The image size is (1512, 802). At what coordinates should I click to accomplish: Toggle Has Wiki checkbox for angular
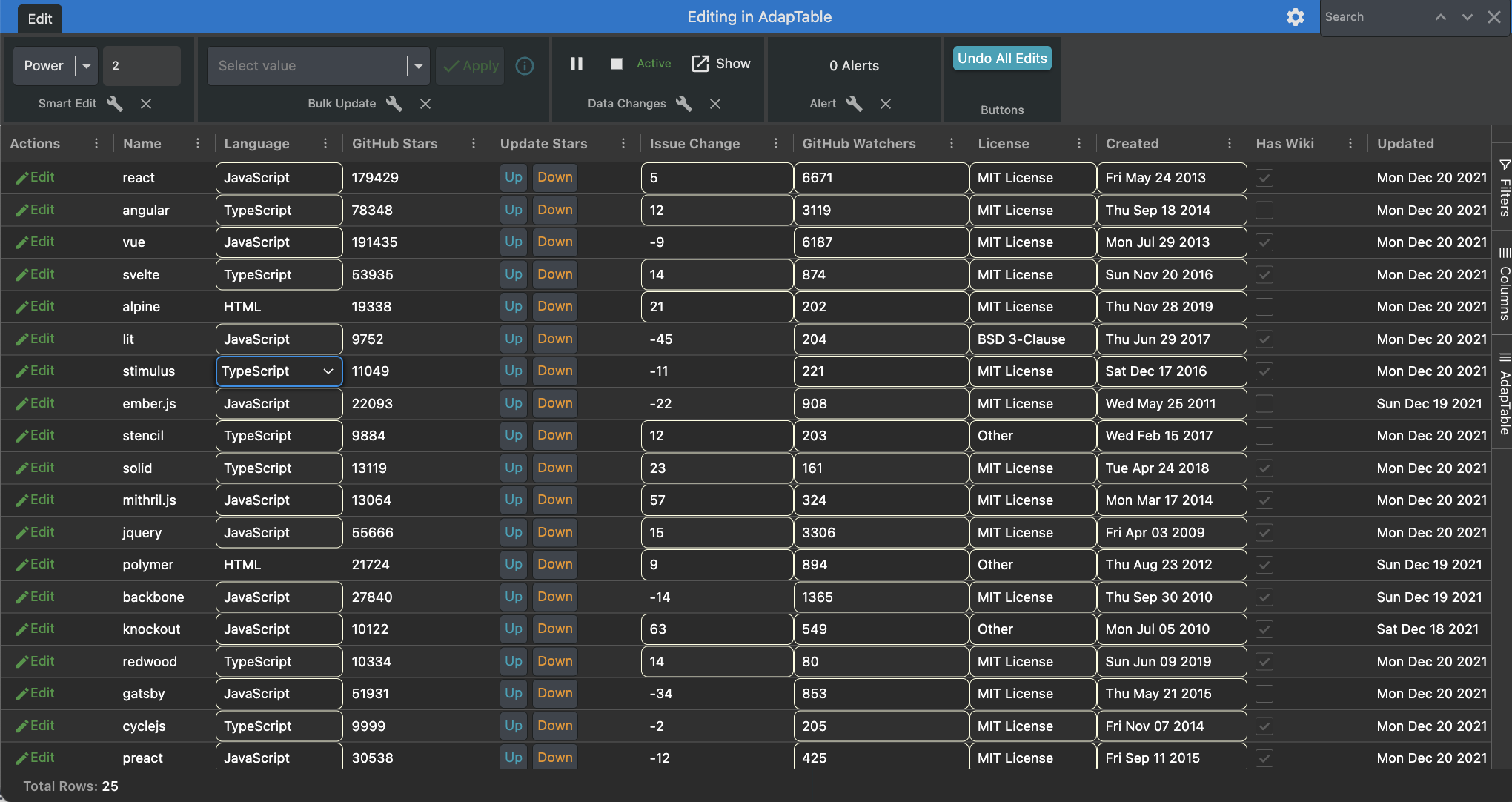click(x=1264, y=210)
